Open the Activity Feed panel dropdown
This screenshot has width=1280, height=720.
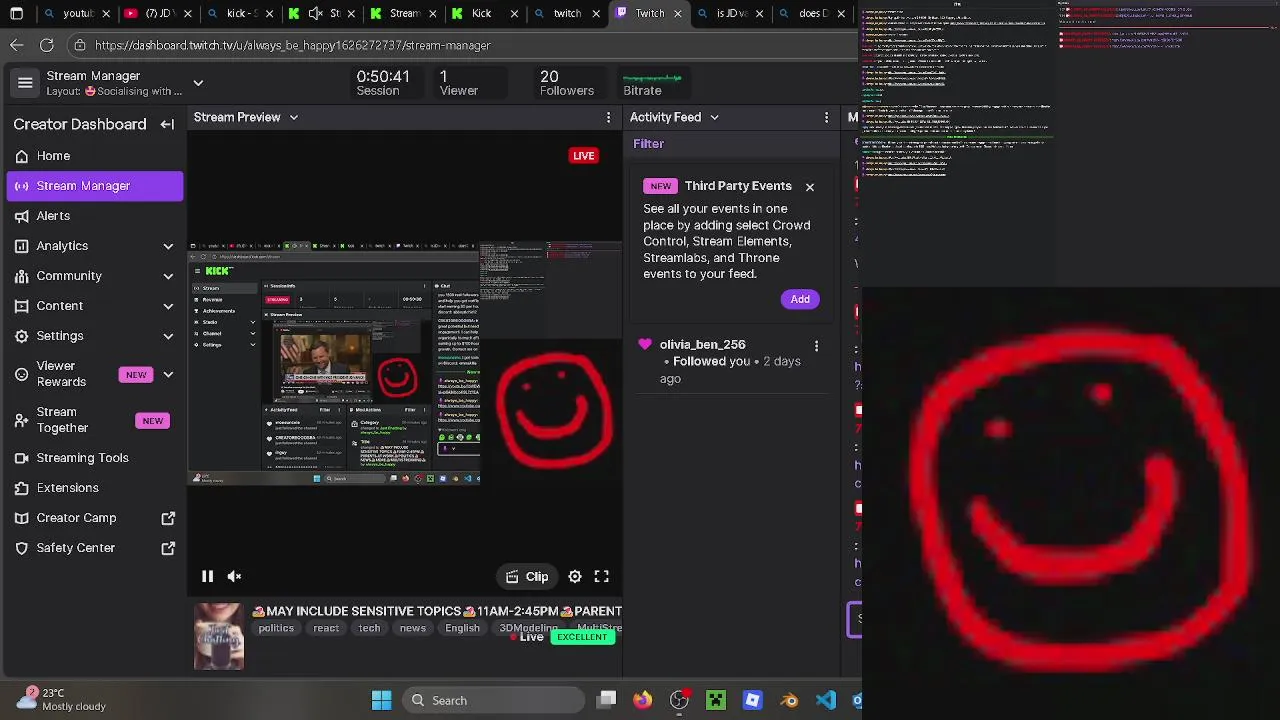tap(714, 117)
